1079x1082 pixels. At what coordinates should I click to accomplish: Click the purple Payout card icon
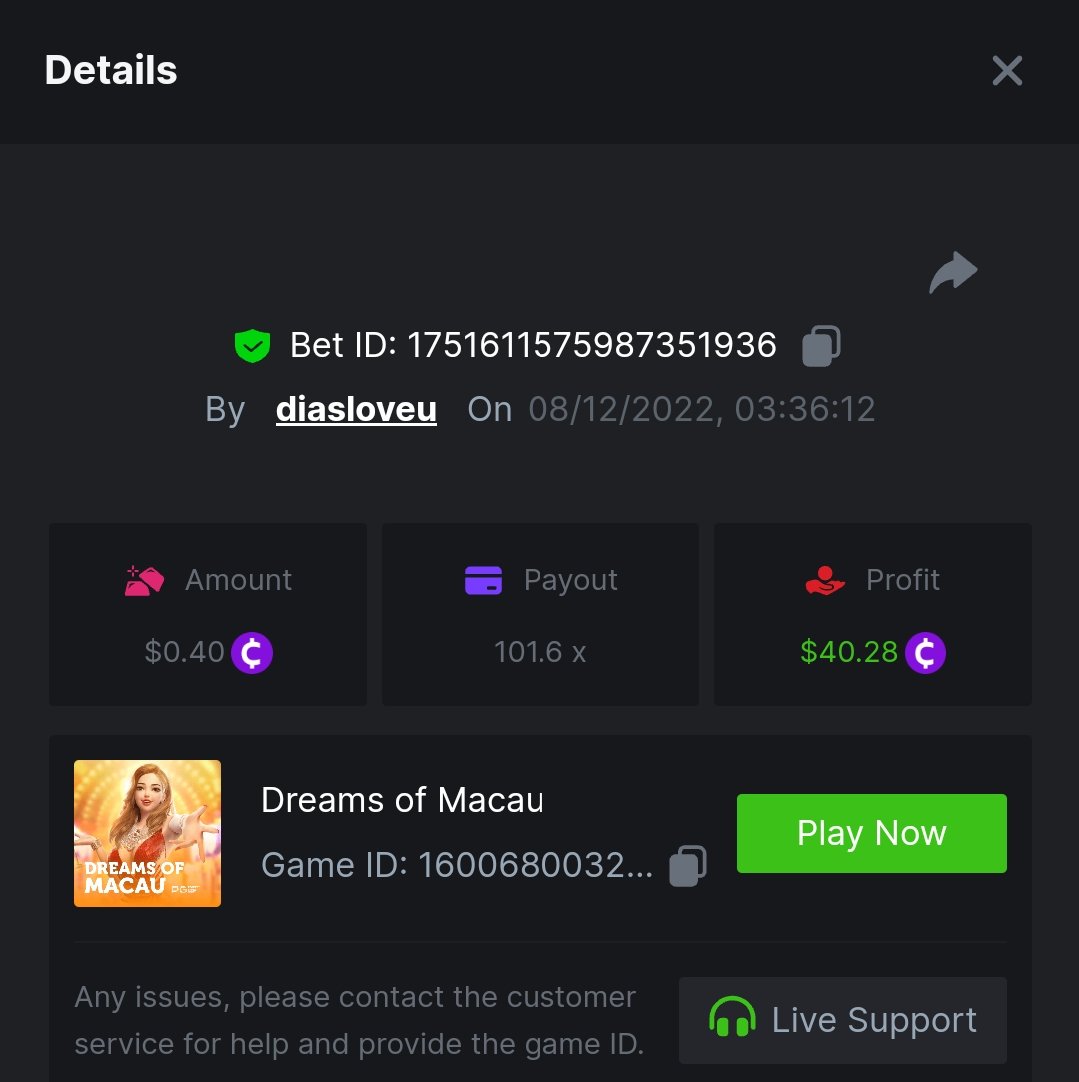click(484, 580)
